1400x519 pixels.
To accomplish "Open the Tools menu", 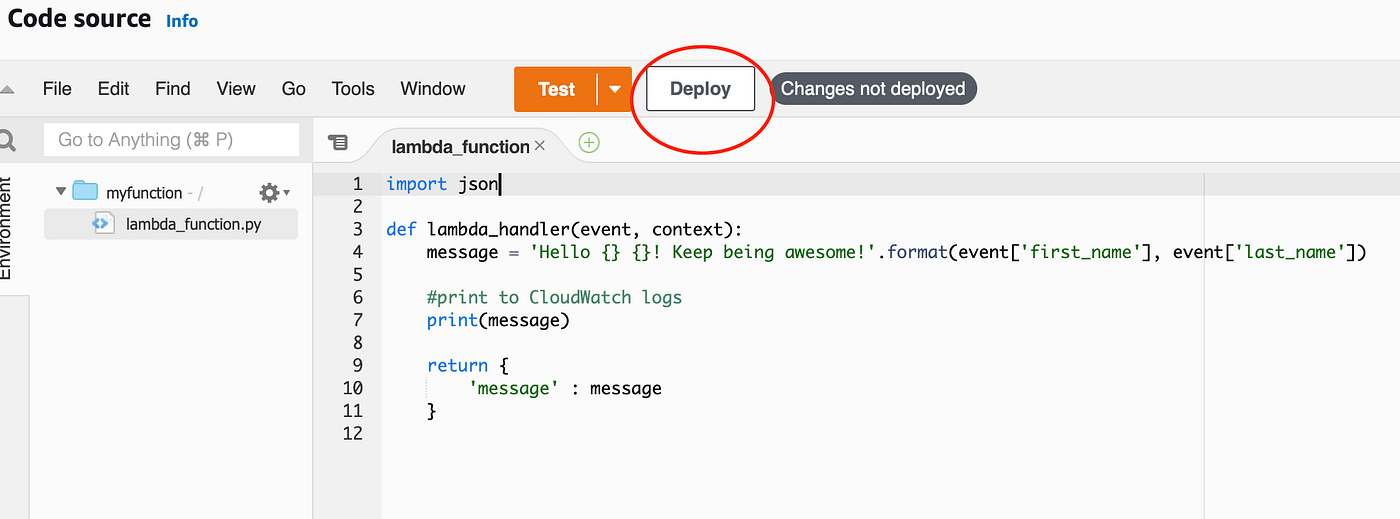I will tap(353, 89).
